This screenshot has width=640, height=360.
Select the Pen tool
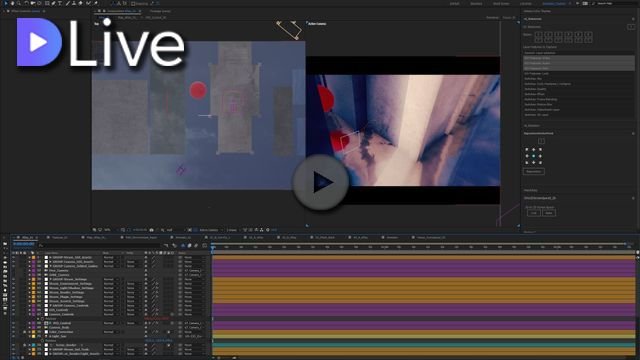(53, 3)
